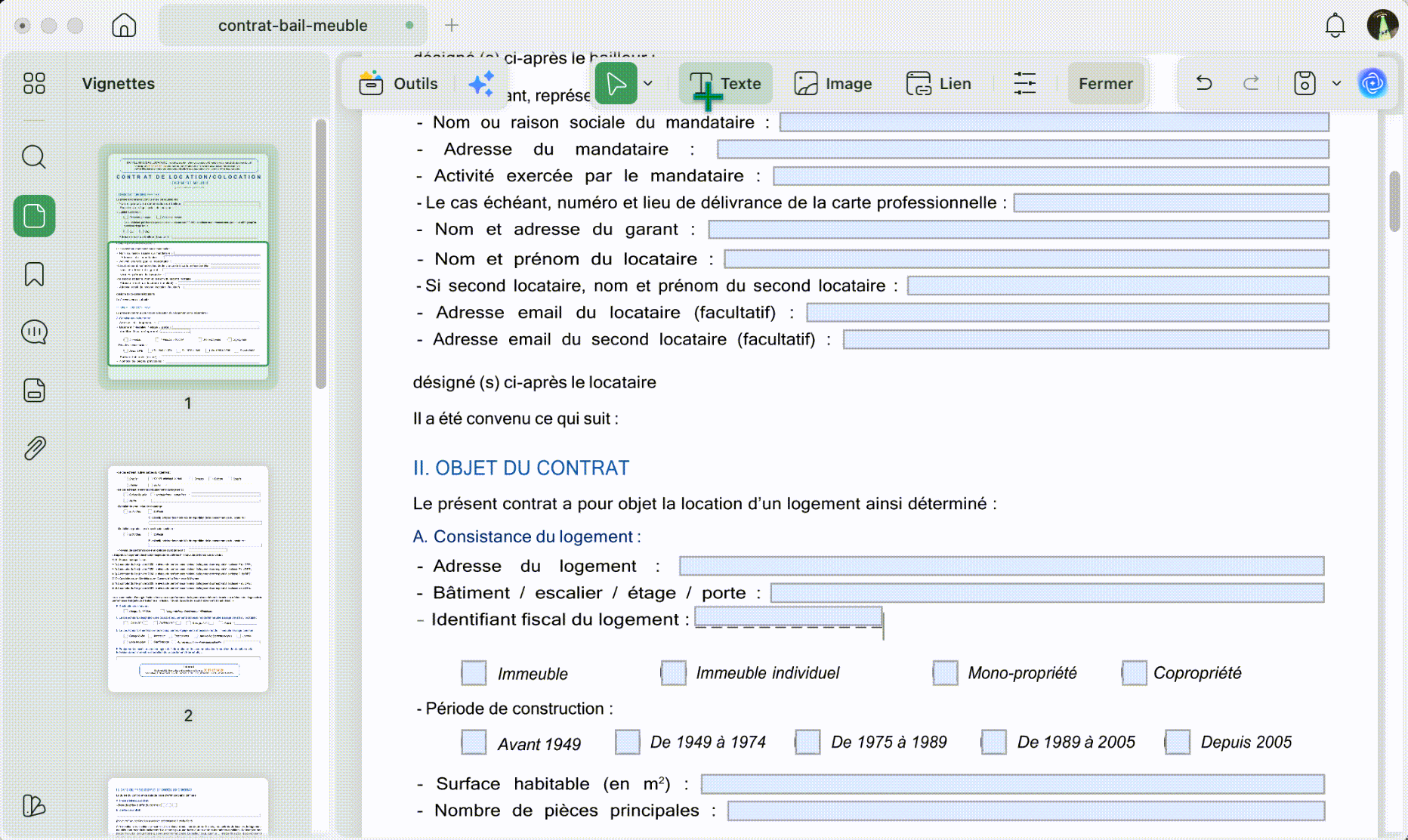Image resolution: width=1408 pixels, height=840 pixels.
Task: Click the carte professionnelle number field
Action: coord(1171,202)
